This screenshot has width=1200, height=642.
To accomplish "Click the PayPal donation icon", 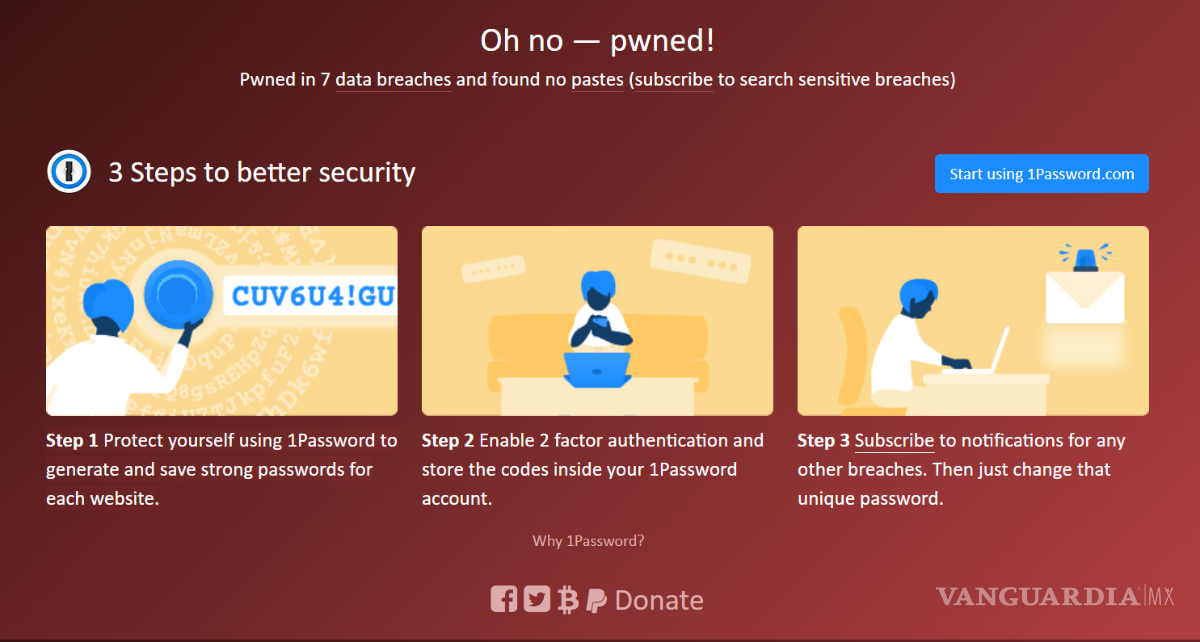I will click(596, 598).
